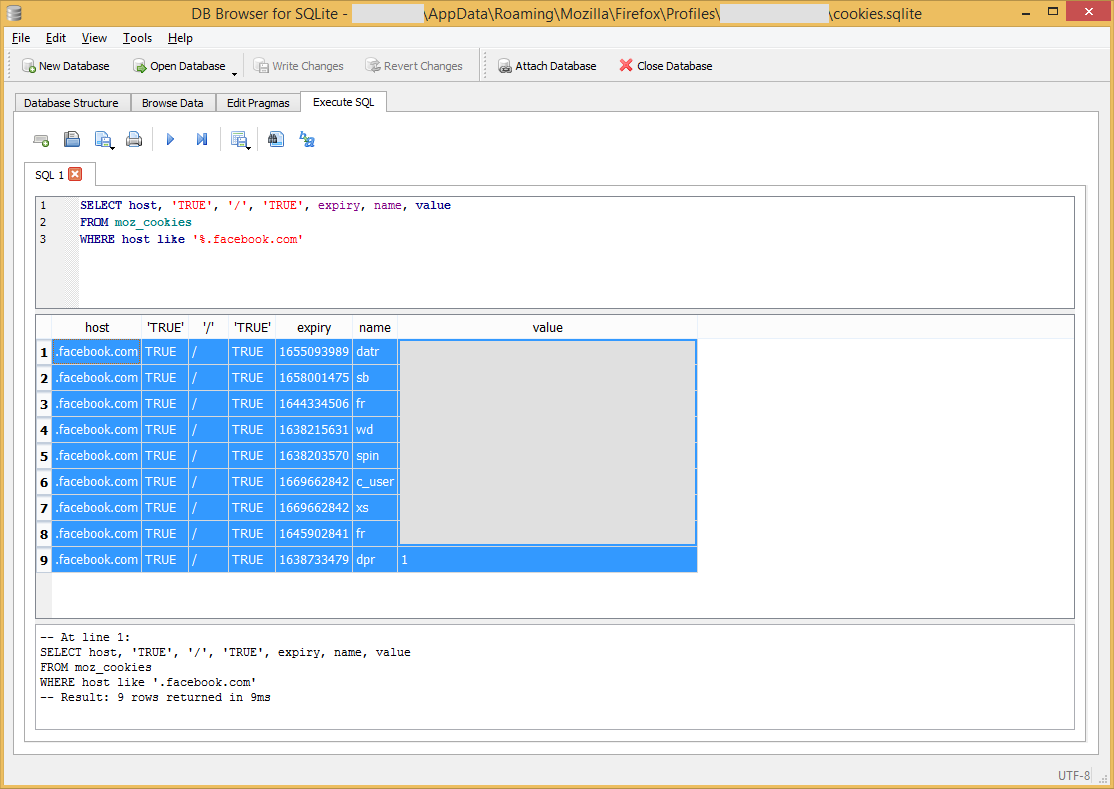Open the Edit menu
1114x789 pixels.
(x=56, y=38)
